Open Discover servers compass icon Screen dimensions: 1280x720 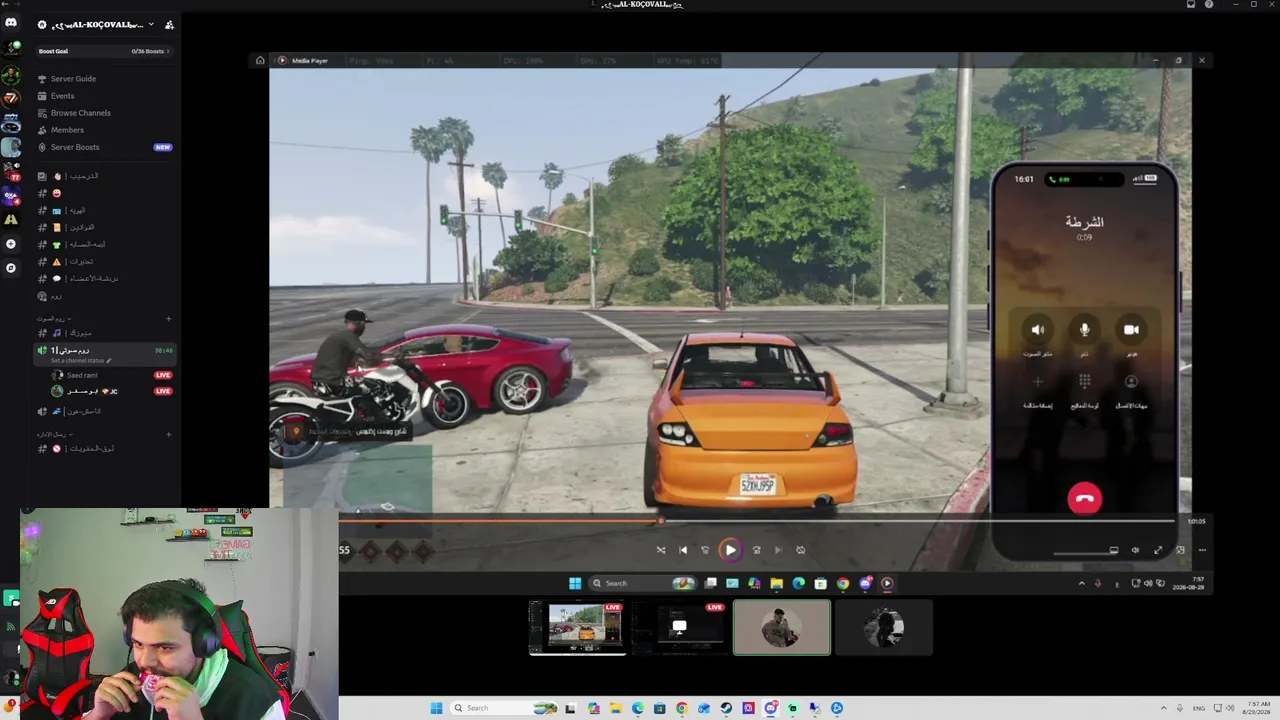pyautogui.click(x=11, y=268)
